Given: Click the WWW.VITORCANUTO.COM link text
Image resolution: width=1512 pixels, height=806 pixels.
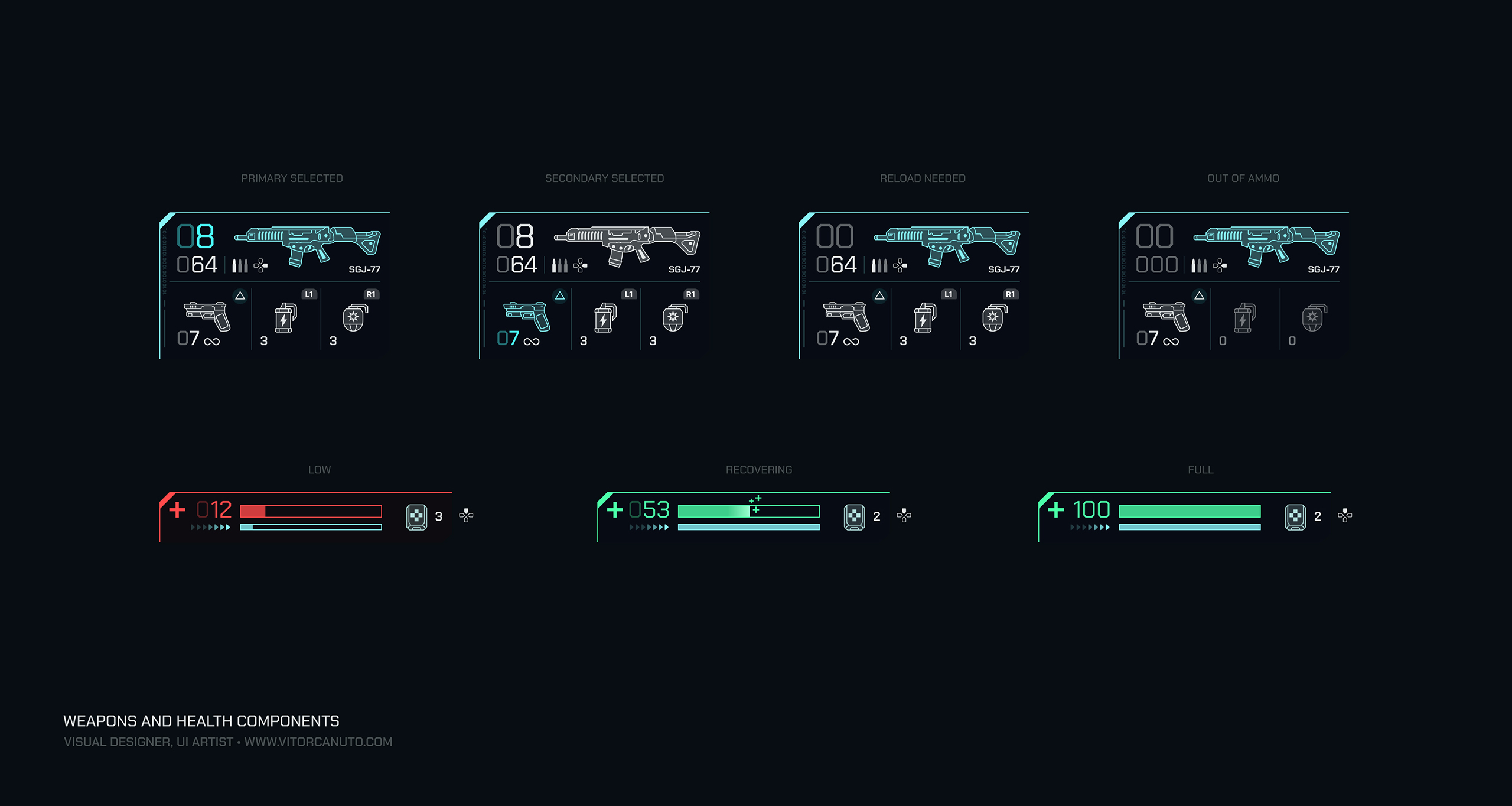Looking at the screenshot, I should click(318, 742).
